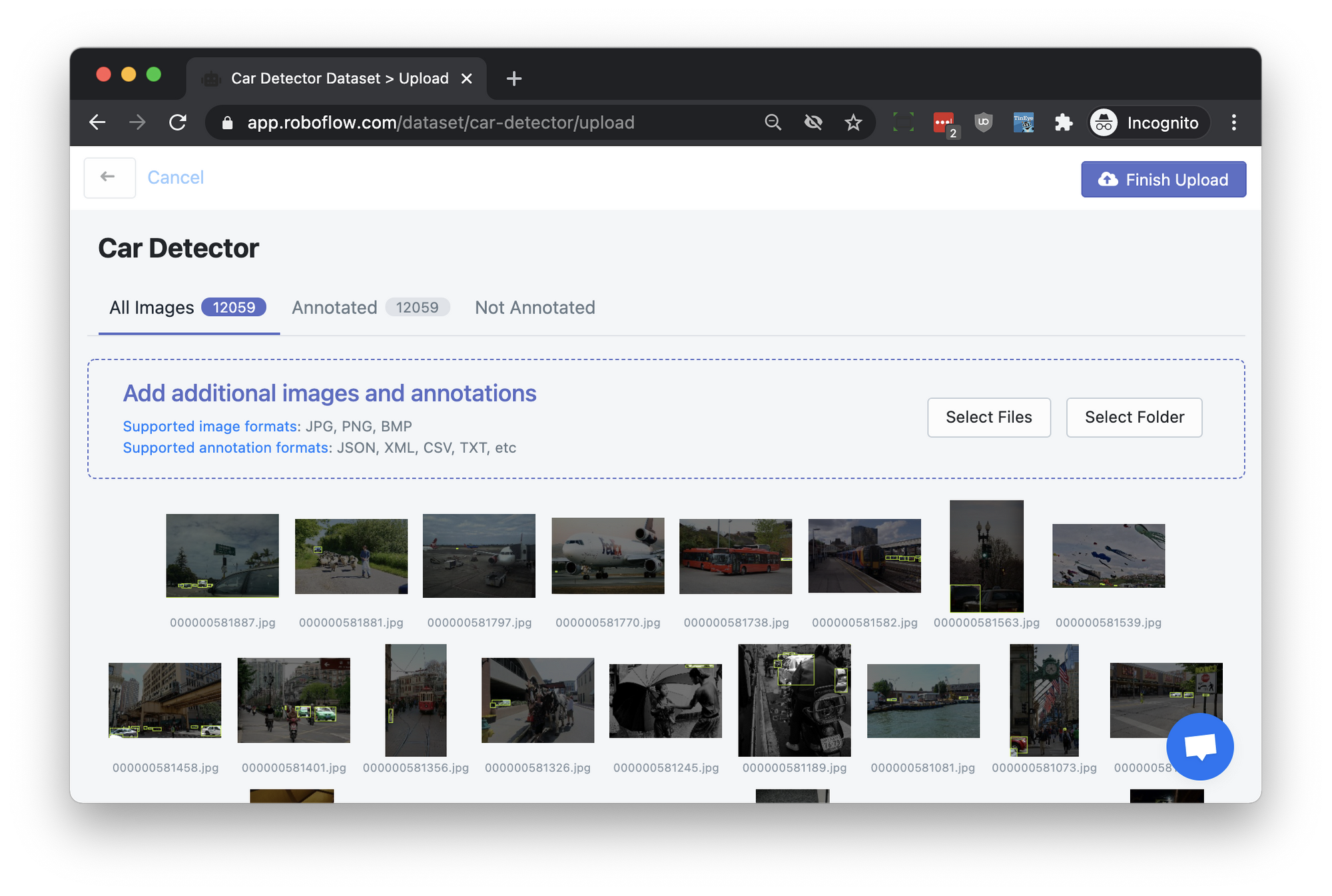Reload the page with refresh icon
The width and height of the screenshot is (1332, 896).
coord(178,122)
